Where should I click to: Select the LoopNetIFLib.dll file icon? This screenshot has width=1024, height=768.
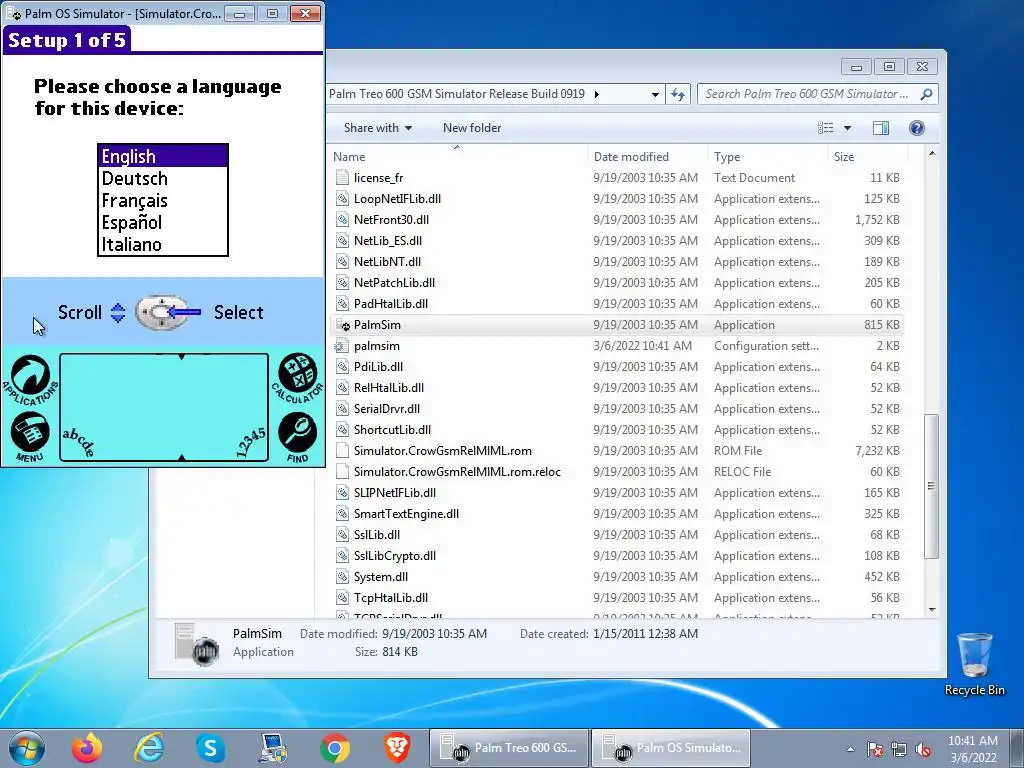[x=342, y=199]
